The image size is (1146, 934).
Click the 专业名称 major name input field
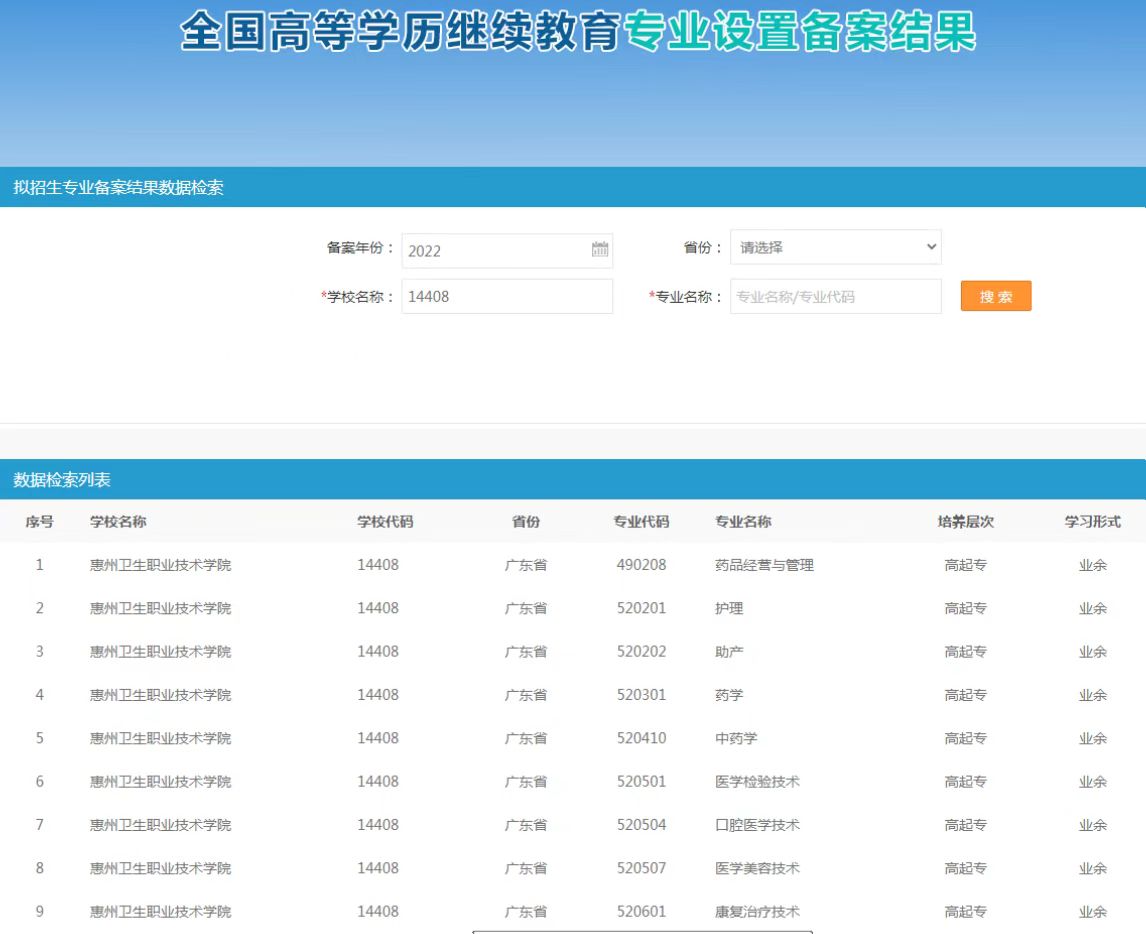(x=835, y=296)
